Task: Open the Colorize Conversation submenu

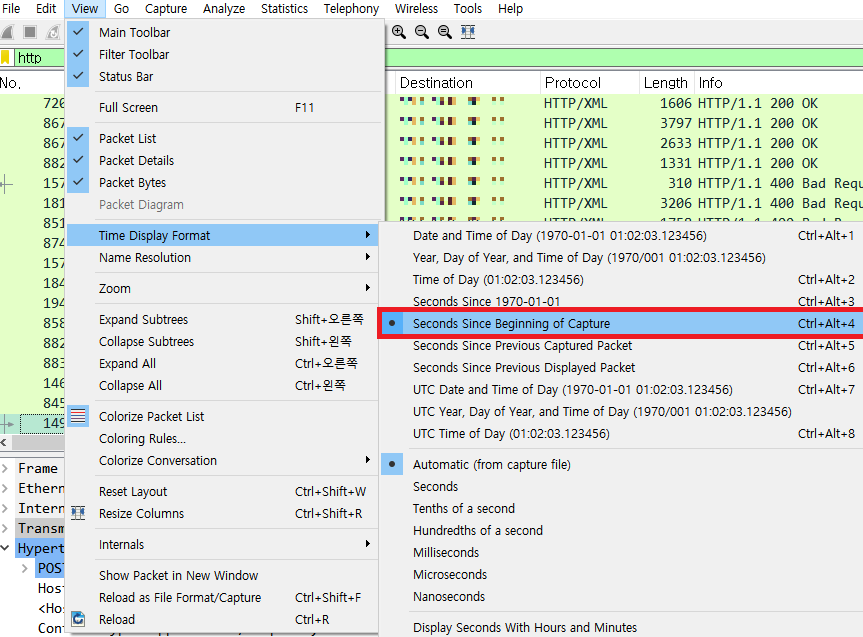Action: coord(222,460)
